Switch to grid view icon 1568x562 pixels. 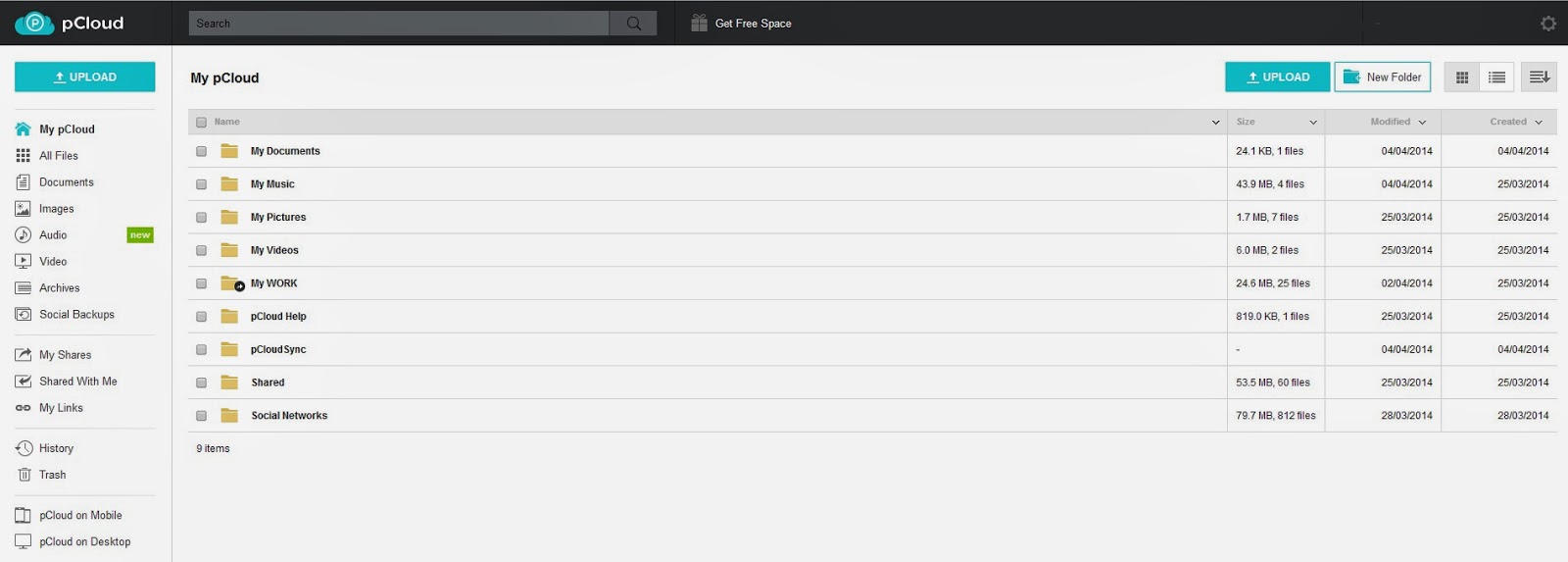[x=1462, y=77]
